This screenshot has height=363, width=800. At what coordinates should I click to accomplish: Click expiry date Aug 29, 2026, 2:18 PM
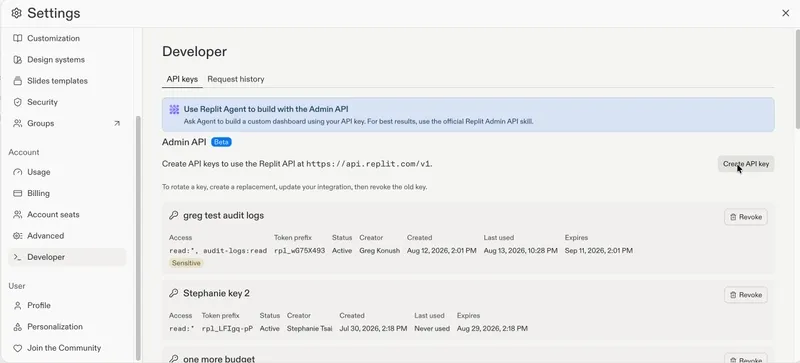[492, 329]
